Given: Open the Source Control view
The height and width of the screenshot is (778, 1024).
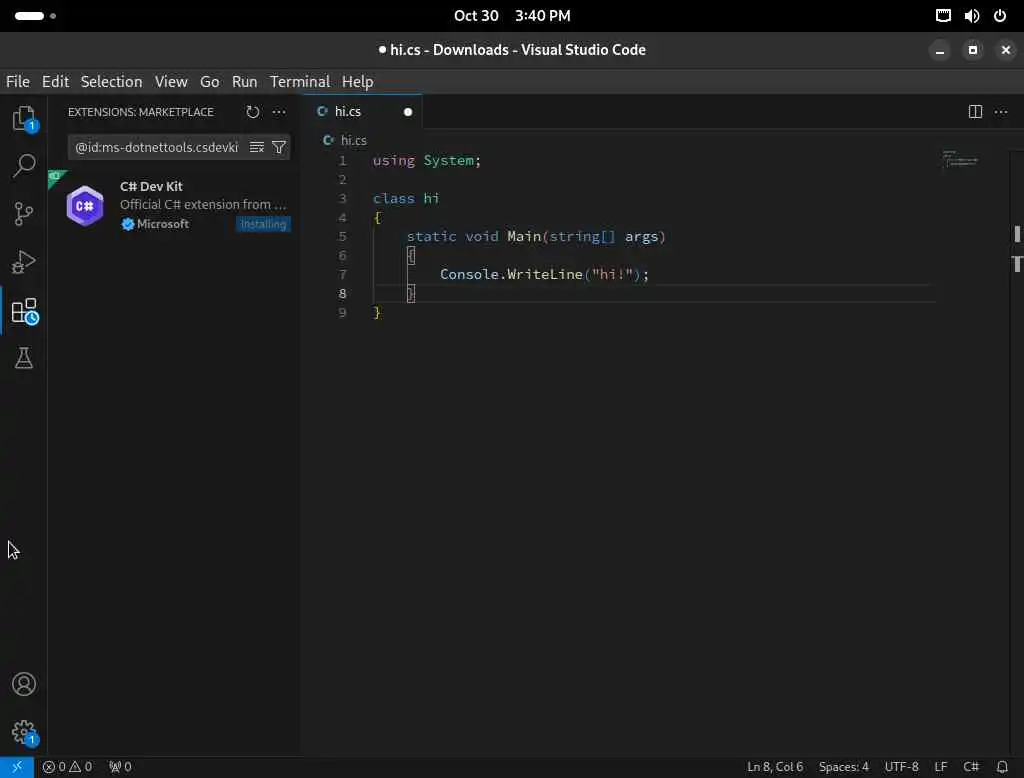Looking at the screenshot, I should 24,213.
